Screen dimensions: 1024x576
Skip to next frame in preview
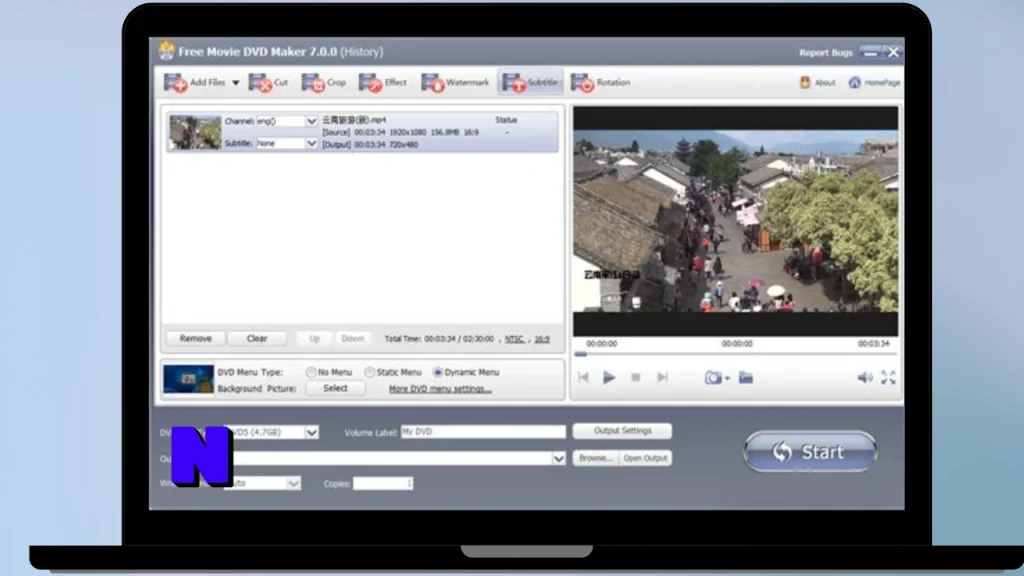click(662, 377)
